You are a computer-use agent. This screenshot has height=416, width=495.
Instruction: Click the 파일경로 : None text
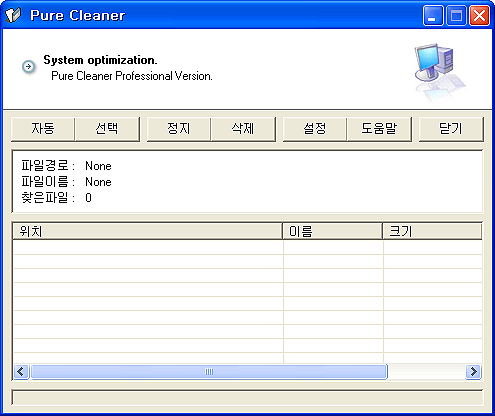click(x=66, y=166)
